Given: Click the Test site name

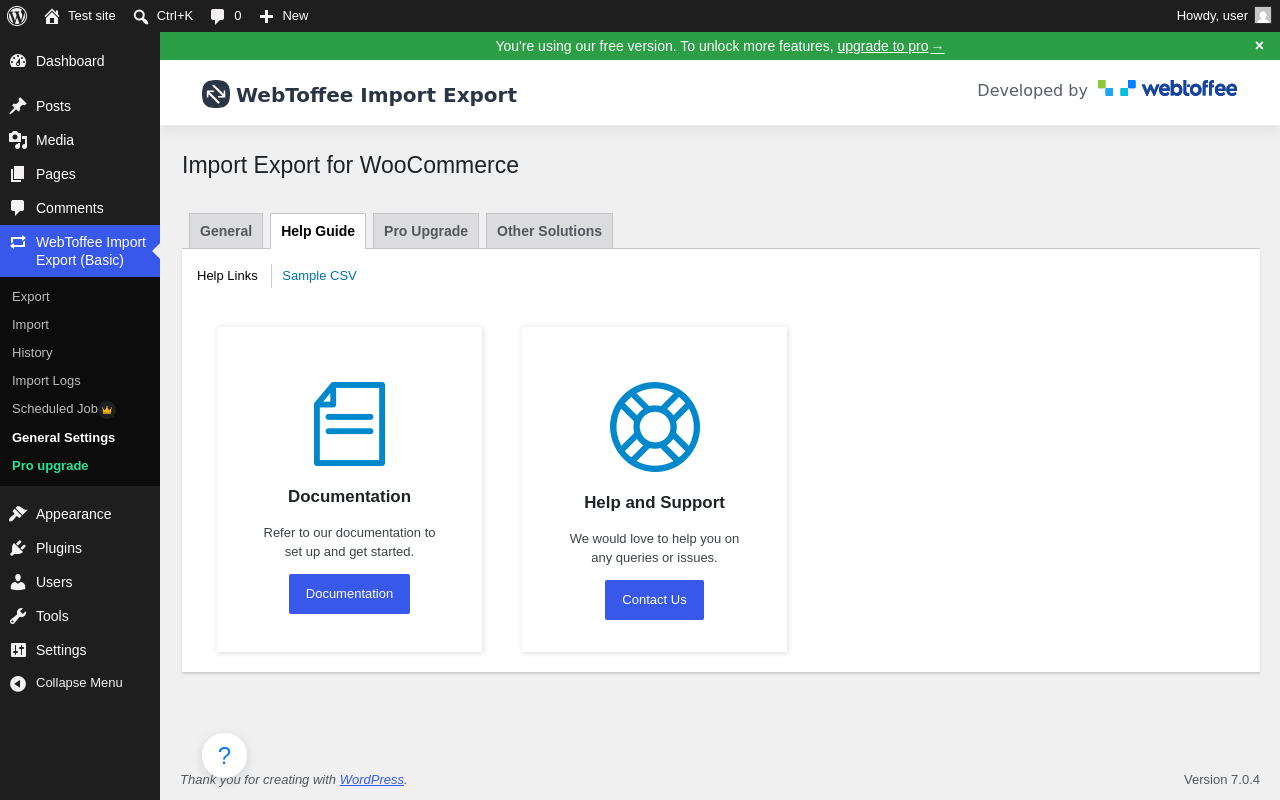Looking at the screenshot, I should pos(92,16).
